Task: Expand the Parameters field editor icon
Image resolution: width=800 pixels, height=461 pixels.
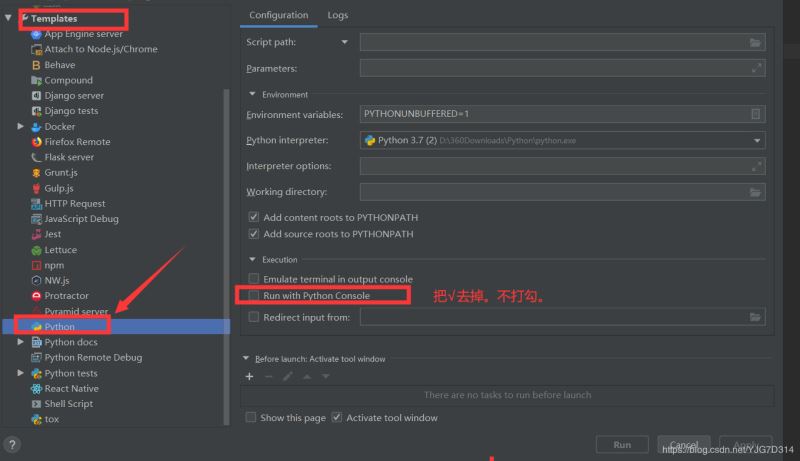Action: pos(756,68)
